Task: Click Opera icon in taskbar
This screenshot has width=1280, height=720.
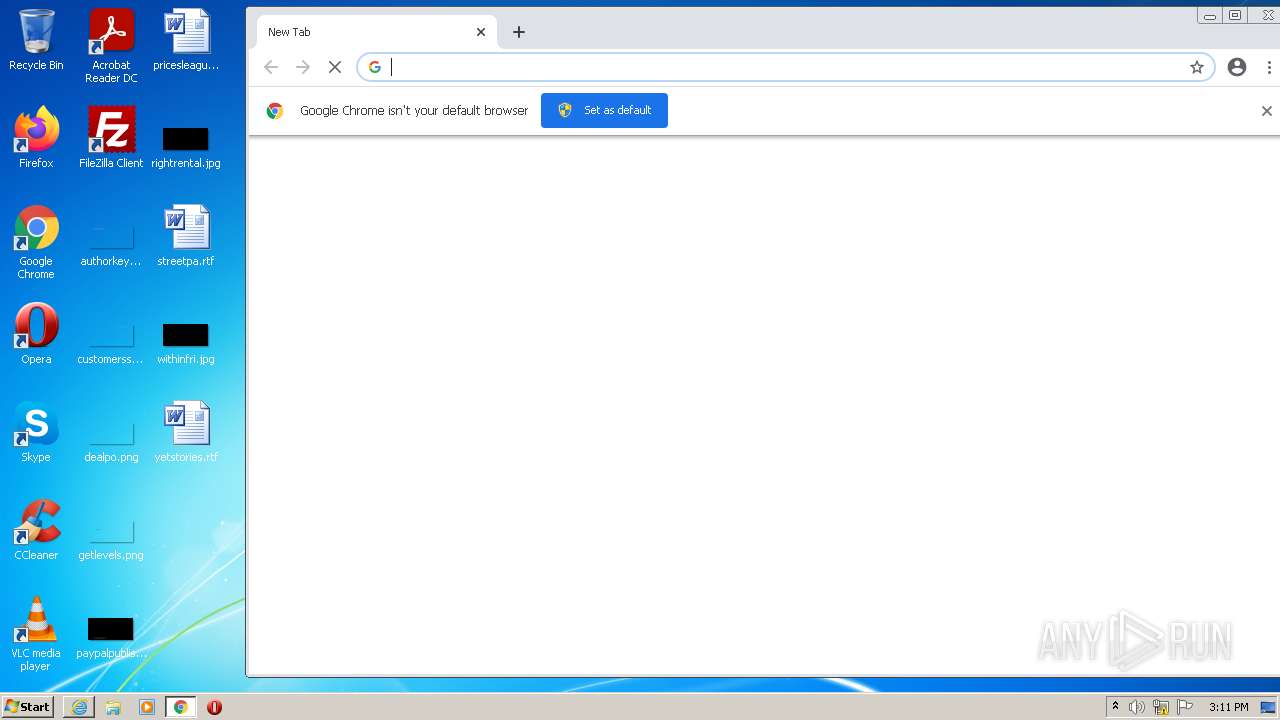Action: (x=214, y=707)
